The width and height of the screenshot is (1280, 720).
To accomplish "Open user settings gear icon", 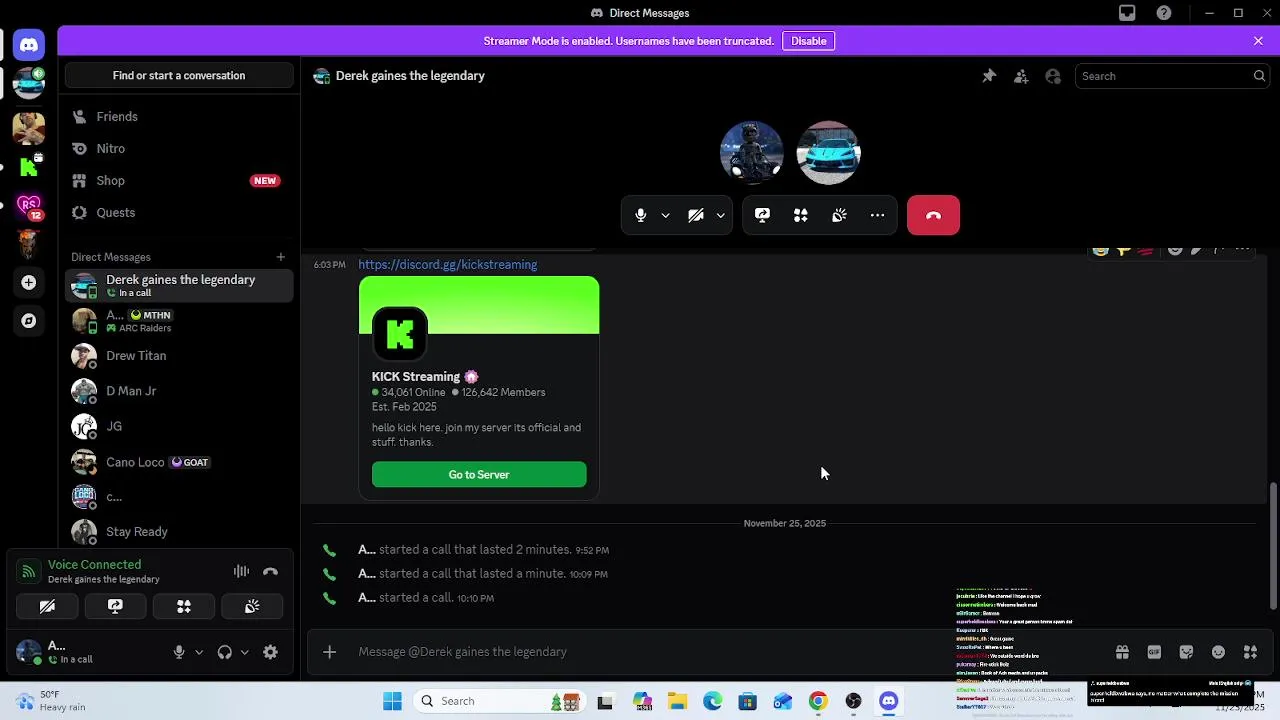I will tap(270, 652).
